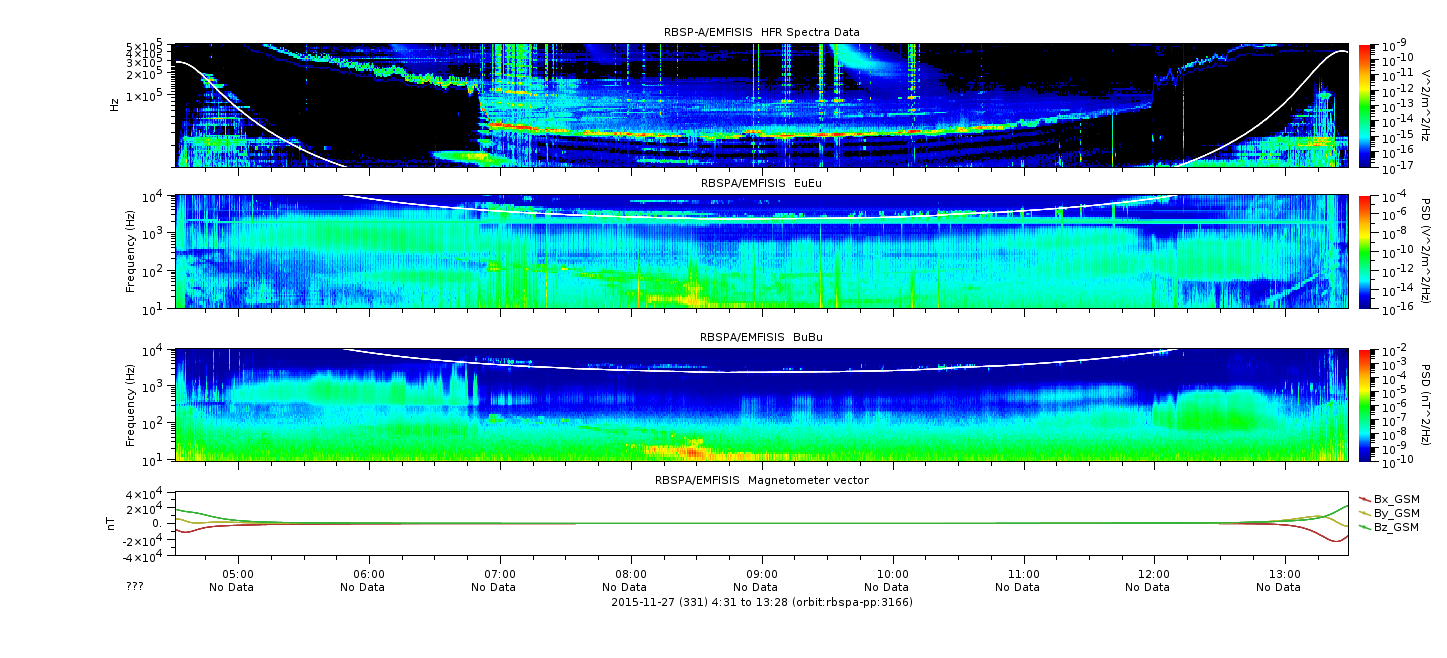Click the Bx_GSM legend entry
This screenshot has width=1447, height=658.
click(x=1395, y=498)
